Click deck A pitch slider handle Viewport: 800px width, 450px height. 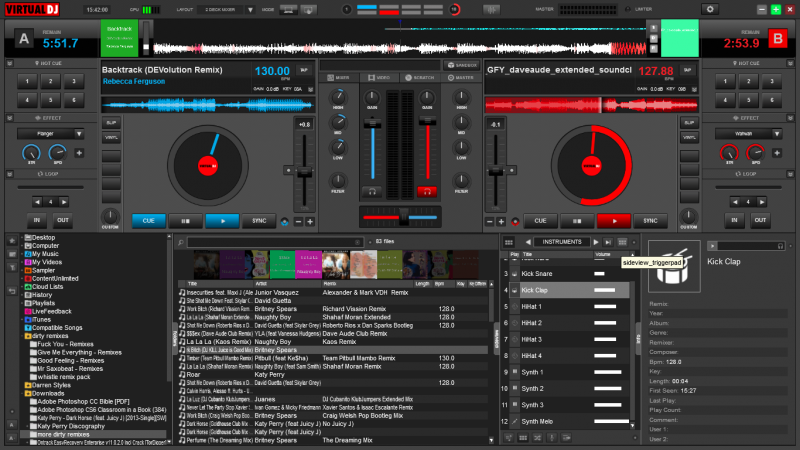[304, 173]
